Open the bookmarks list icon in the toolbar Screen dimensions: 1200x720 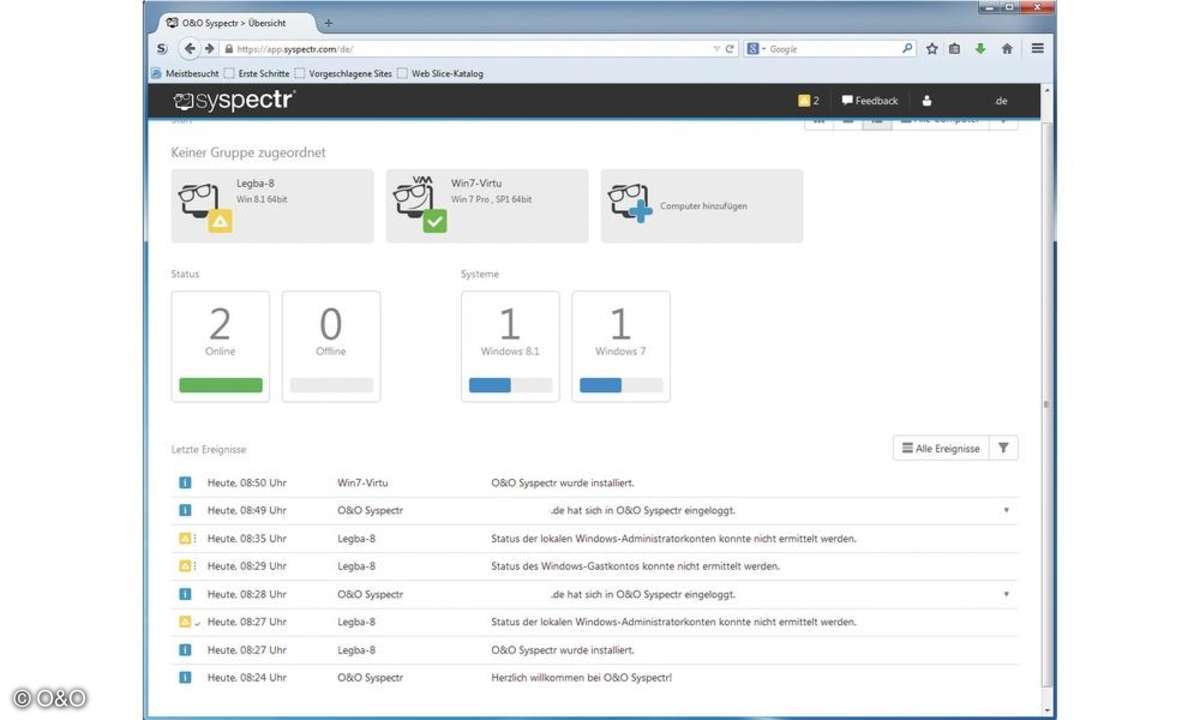955,48
